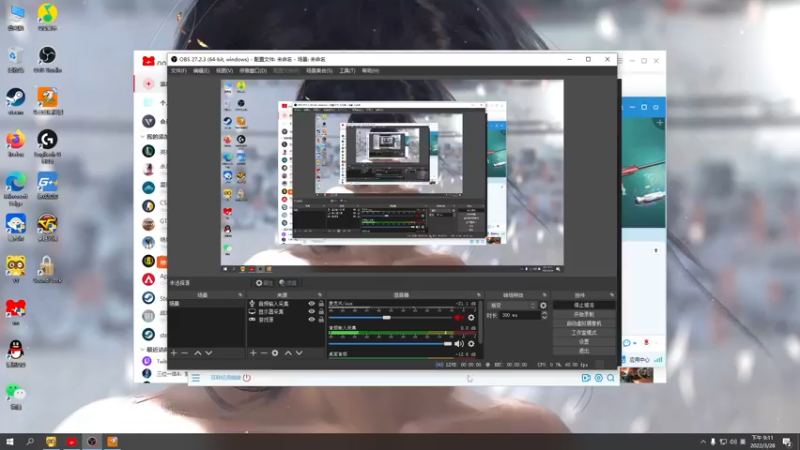This screenshot has height=450, width=800.
Task: Open Steam desktop shortcut
Action: [x=16, y=101]
